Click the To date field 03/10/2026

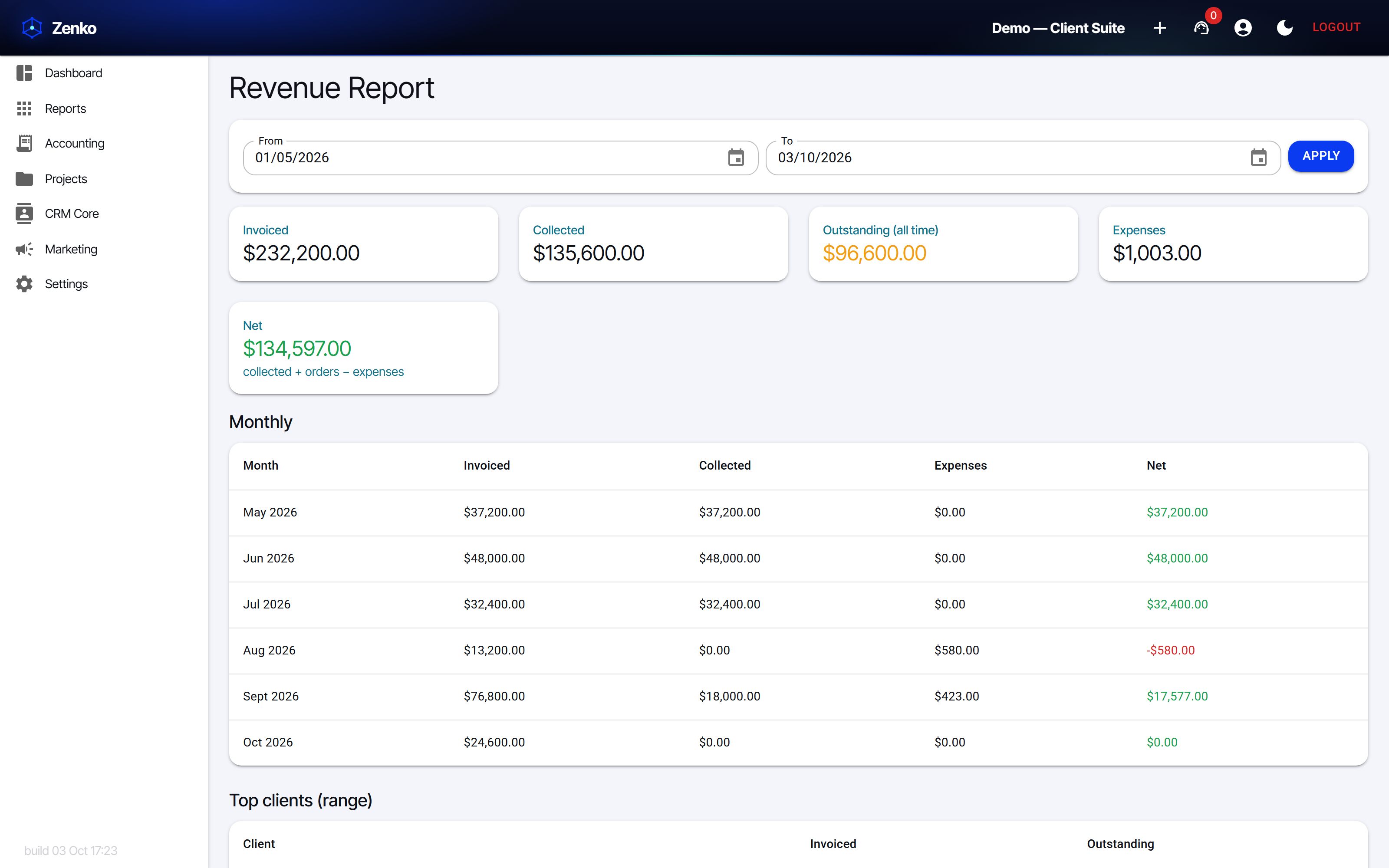pos(1023,157)
